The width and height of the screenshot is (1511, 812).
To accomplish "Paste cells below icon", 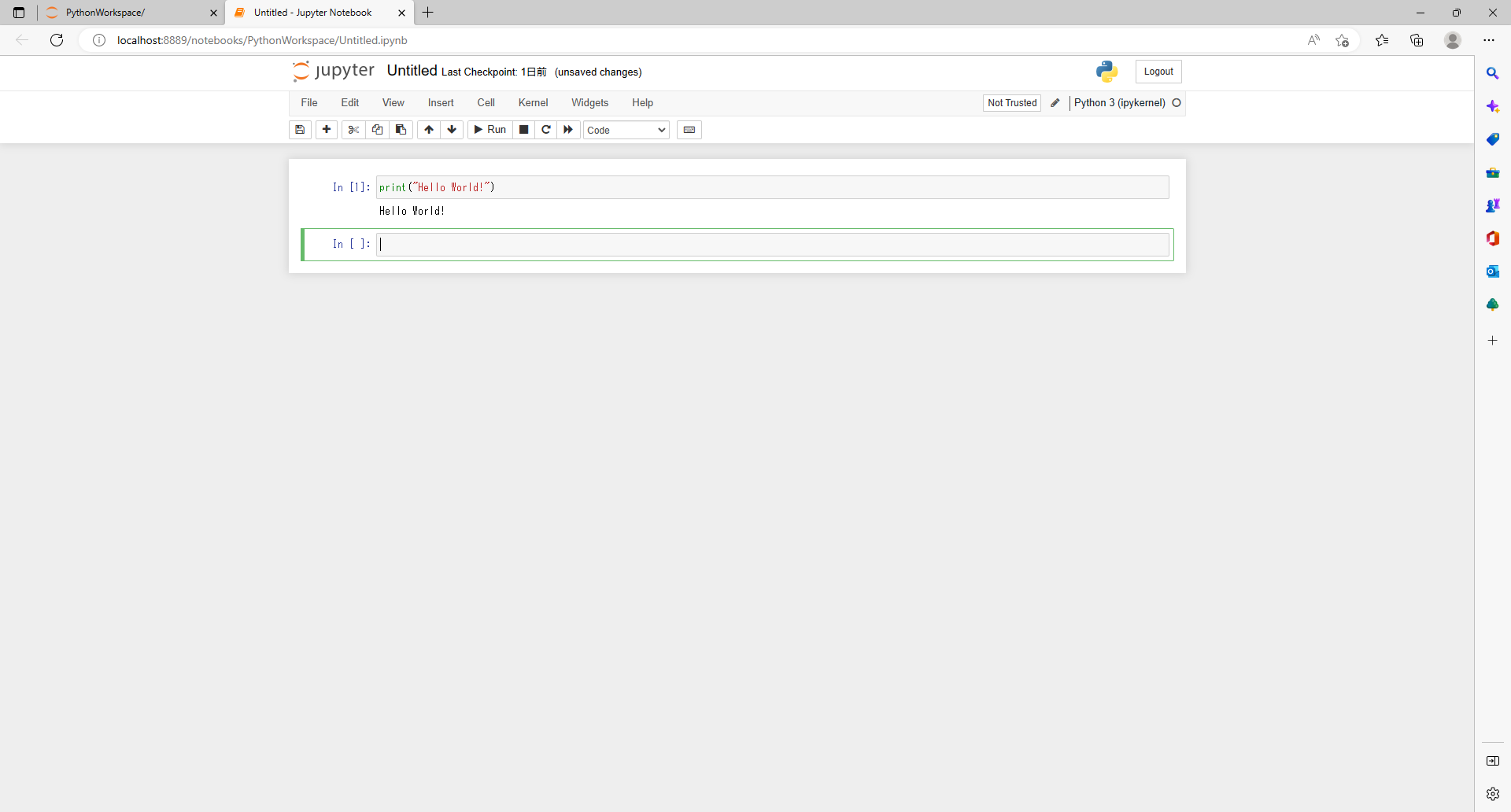I will click(x=401, y=130).
